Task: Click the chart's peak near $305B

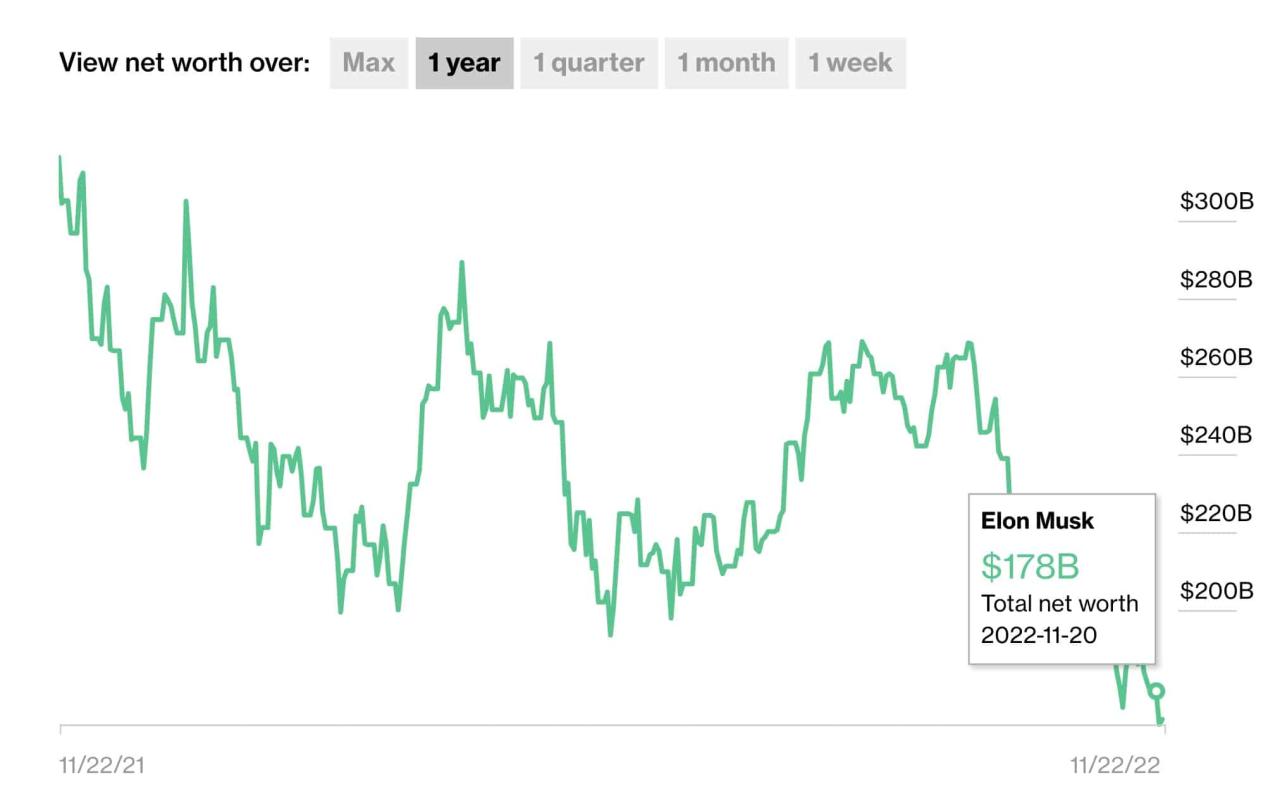Action: [x=60, y=157]
